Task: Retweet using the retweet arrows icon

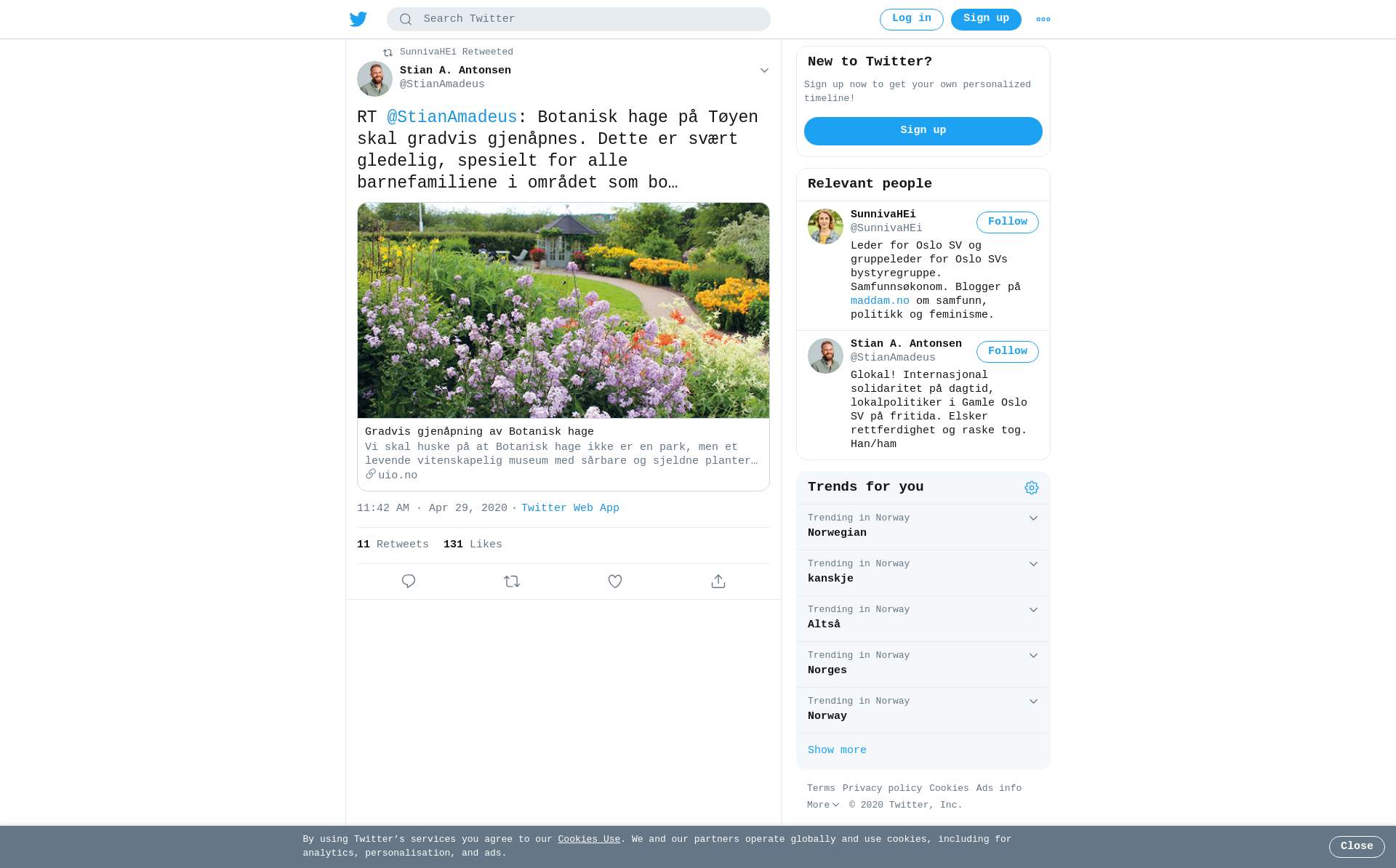Action: [512, 581]
